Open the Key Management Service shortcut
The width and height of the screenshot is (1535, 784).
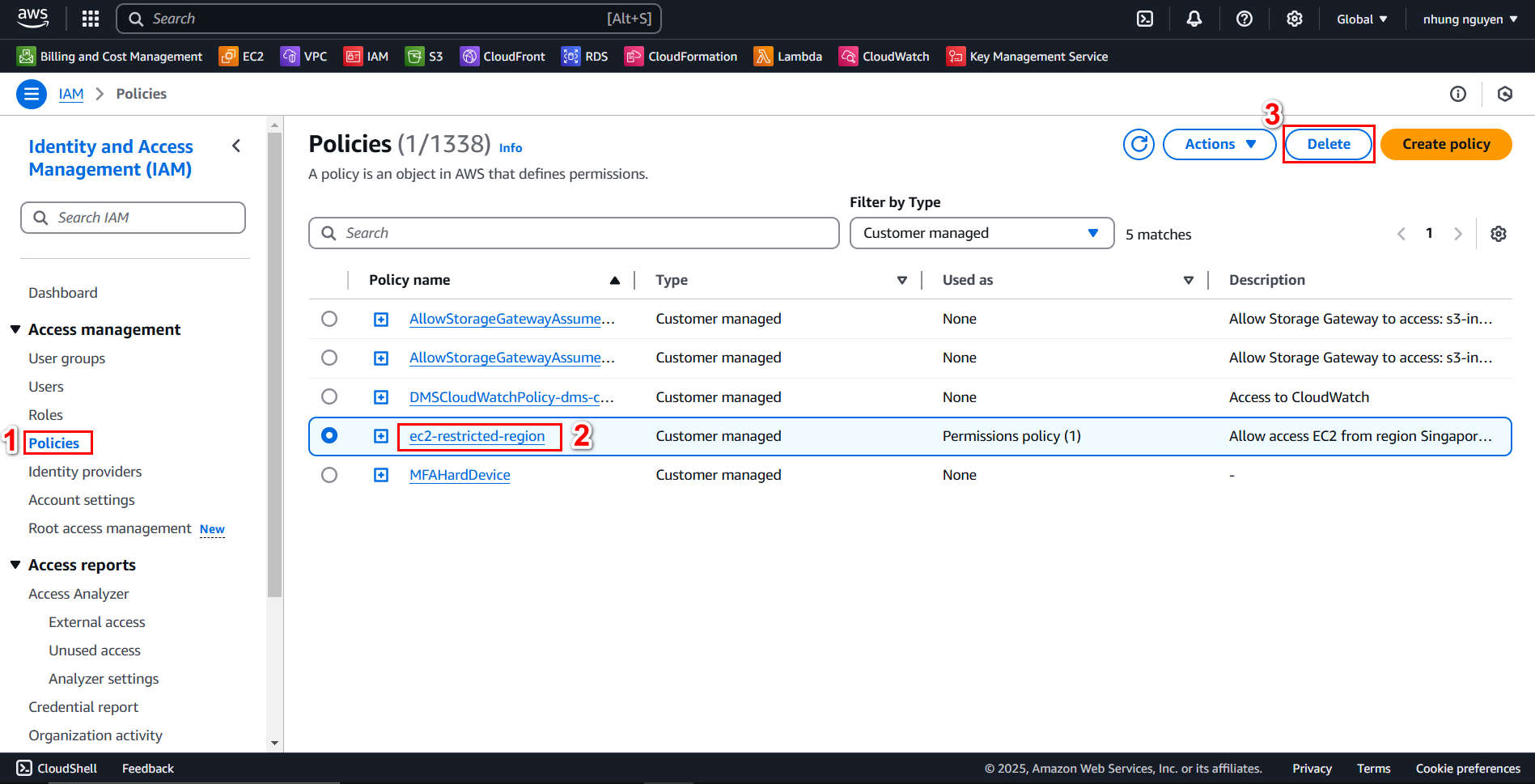click(1028, 56)
